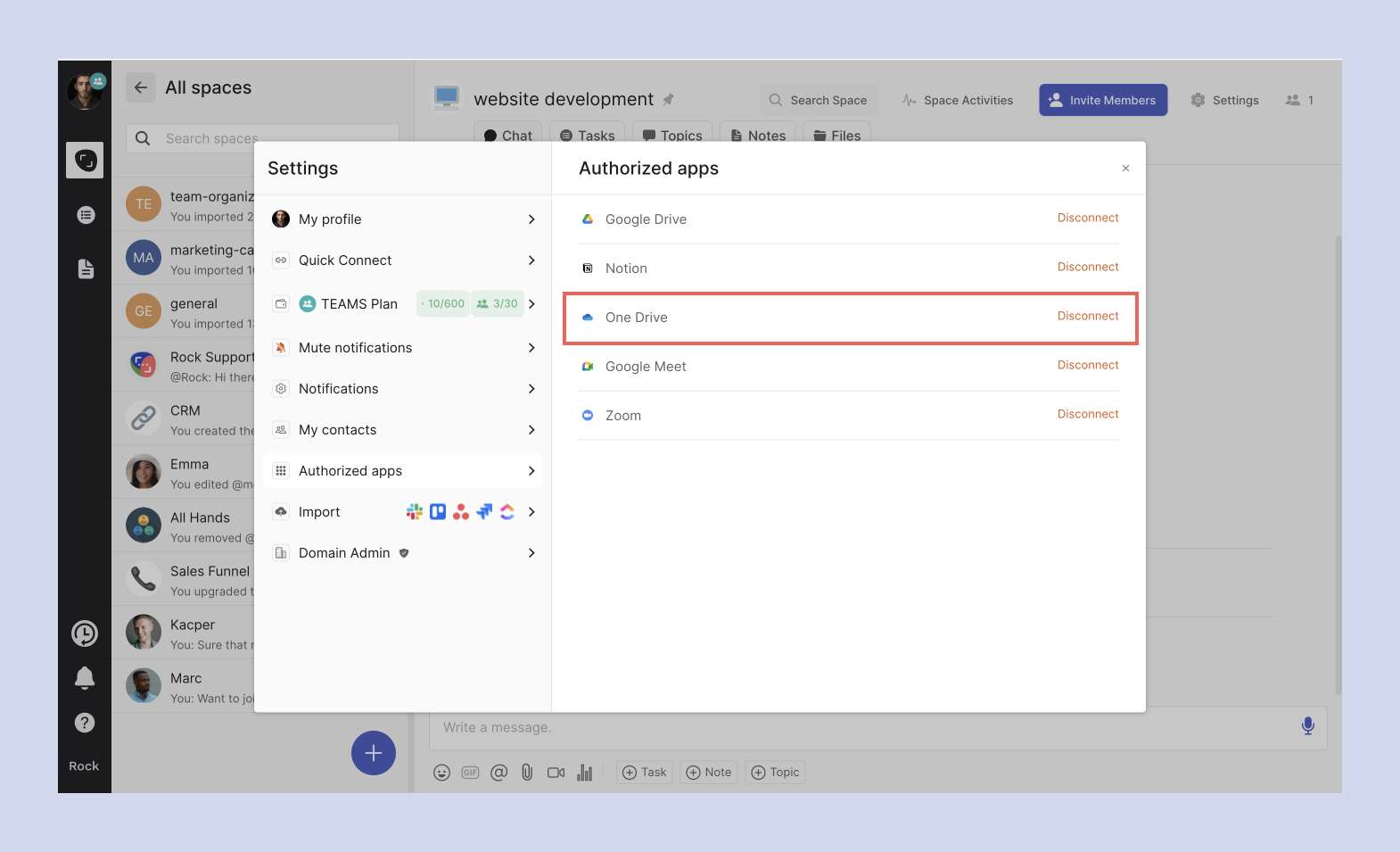Open the GIF picker icon

[470, 773]
